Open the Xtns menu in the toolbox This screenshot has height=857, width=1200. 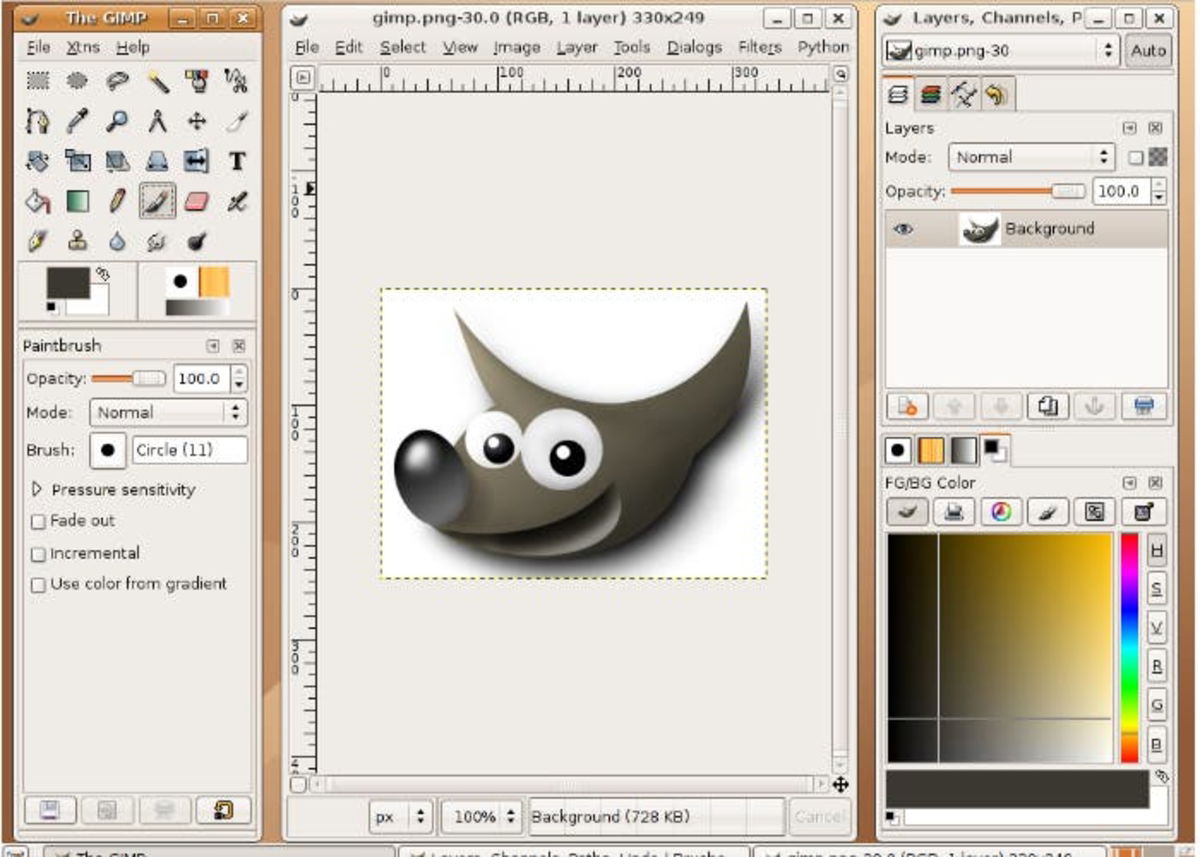click(83, 47)
